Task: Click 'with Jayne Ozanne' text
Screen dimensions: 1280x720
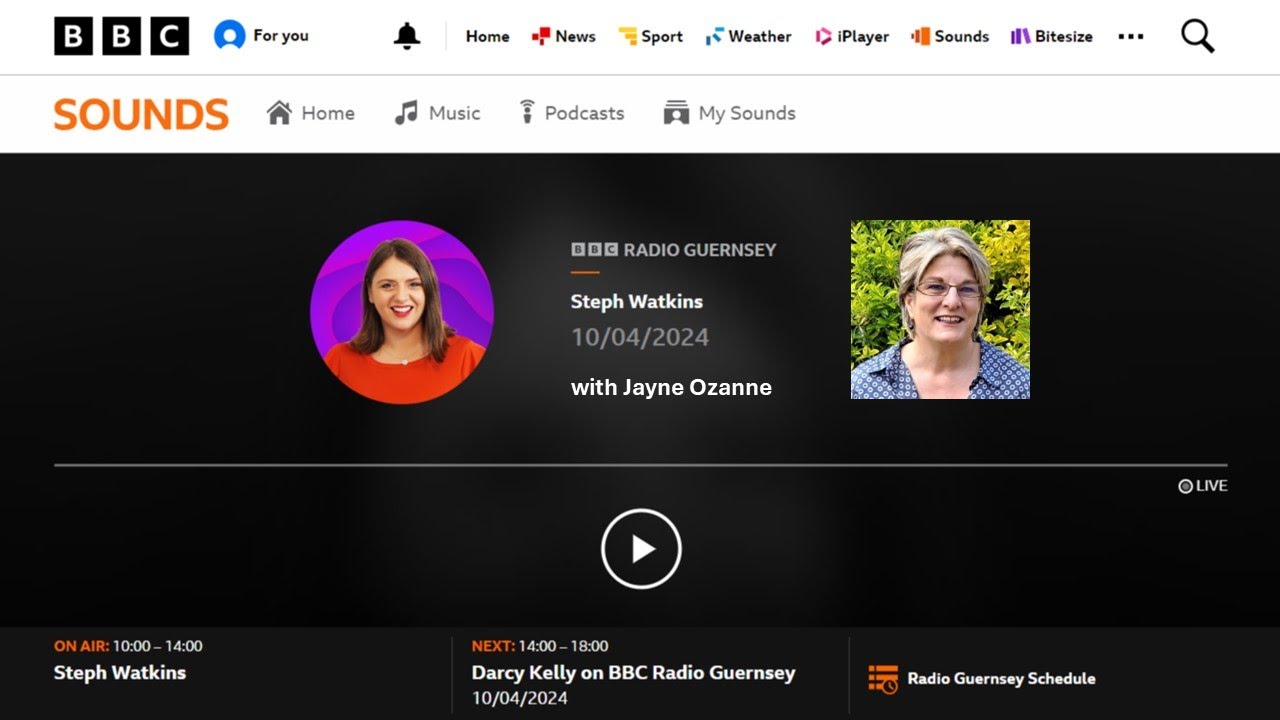Action: pyautogui.click(x=671, y=387)
